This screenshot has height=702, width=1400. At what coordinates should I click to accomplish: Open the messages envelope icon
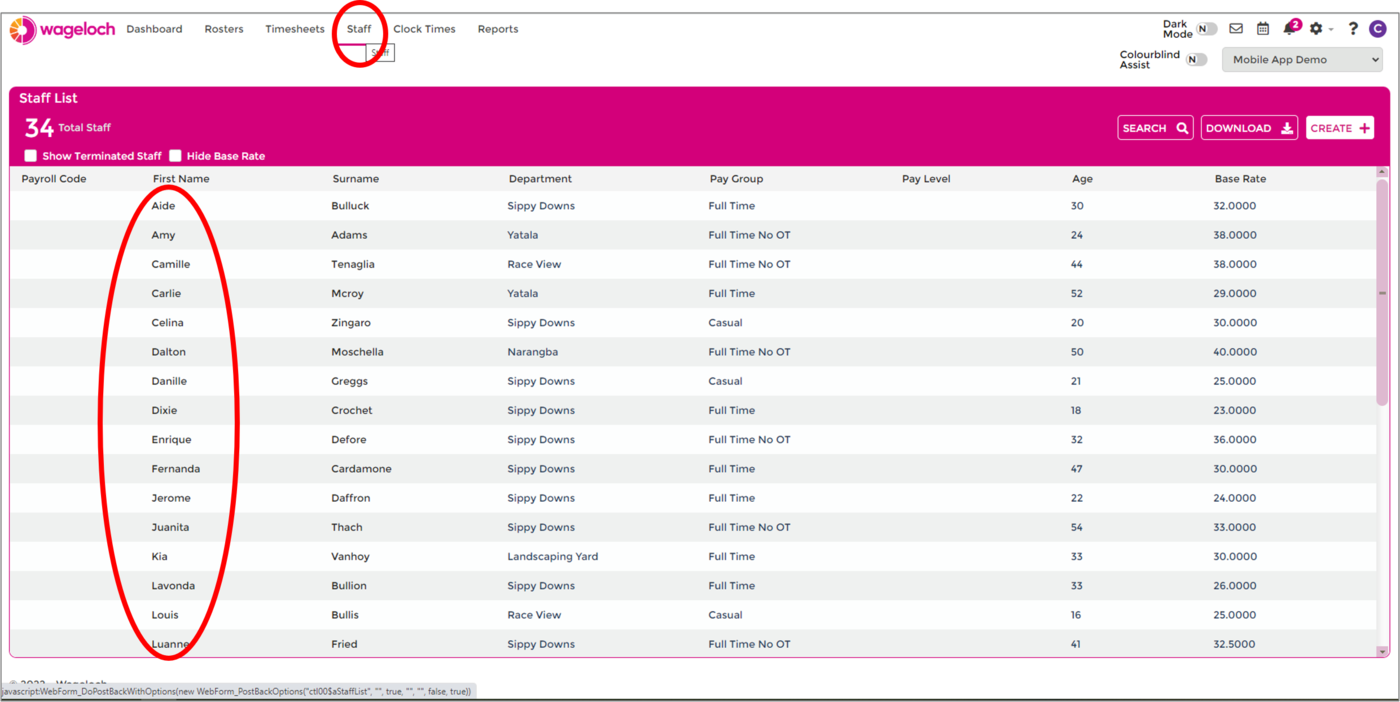tap(1236, 29)
